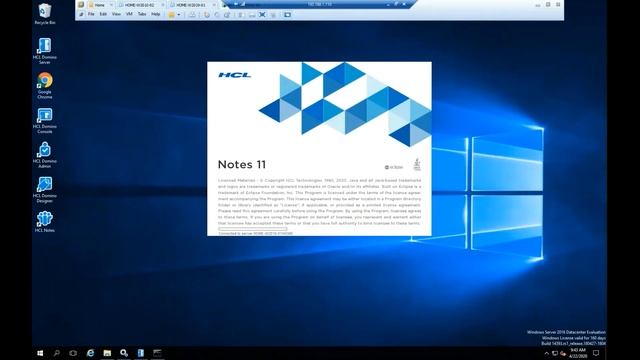Viewport: 640px width, 360px height.
Task: Open File Explorer from the taskbar
Action: (x=107, y=353)
